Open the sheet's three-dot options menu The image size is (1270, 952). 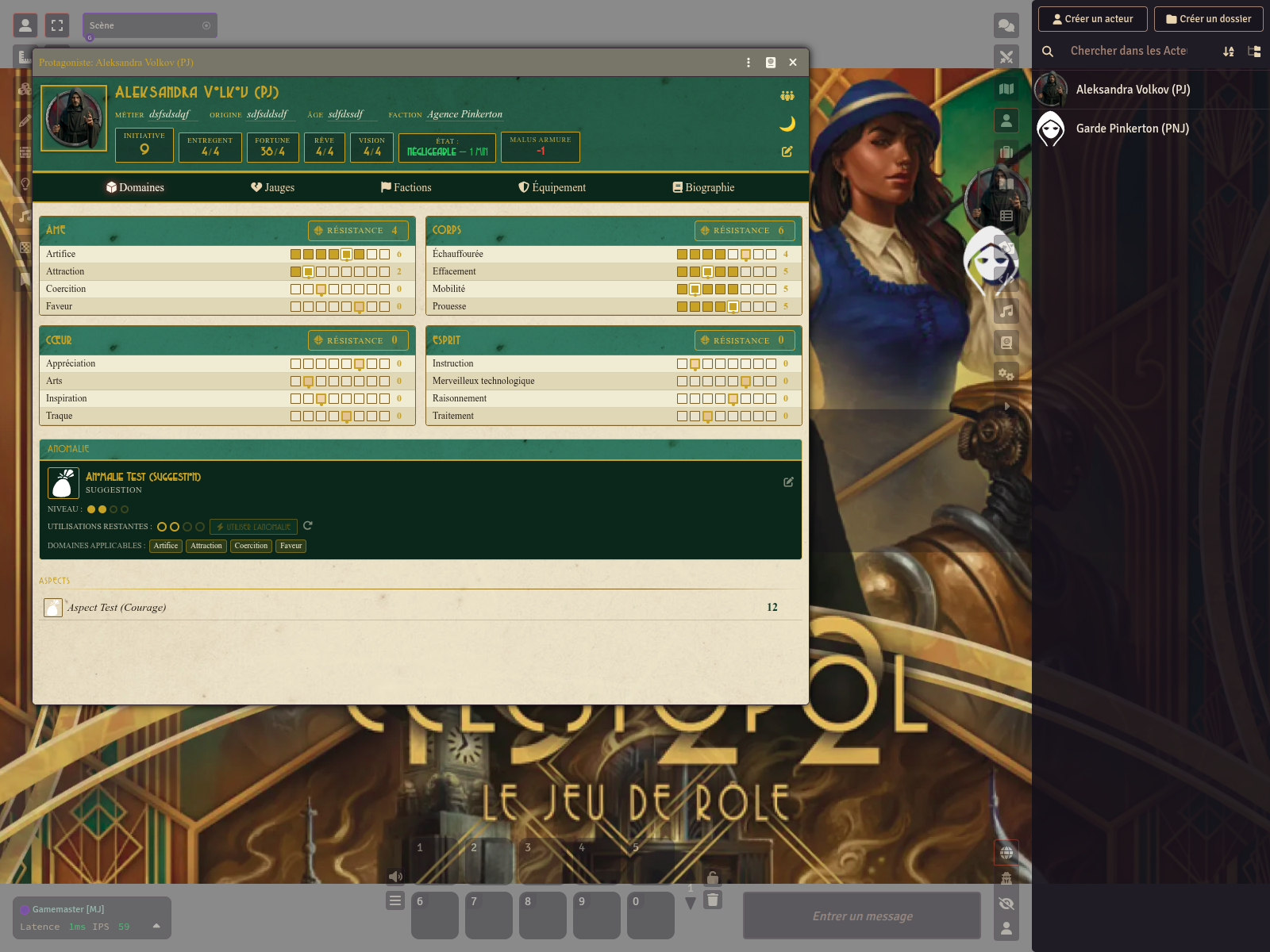tap(748, 62)
